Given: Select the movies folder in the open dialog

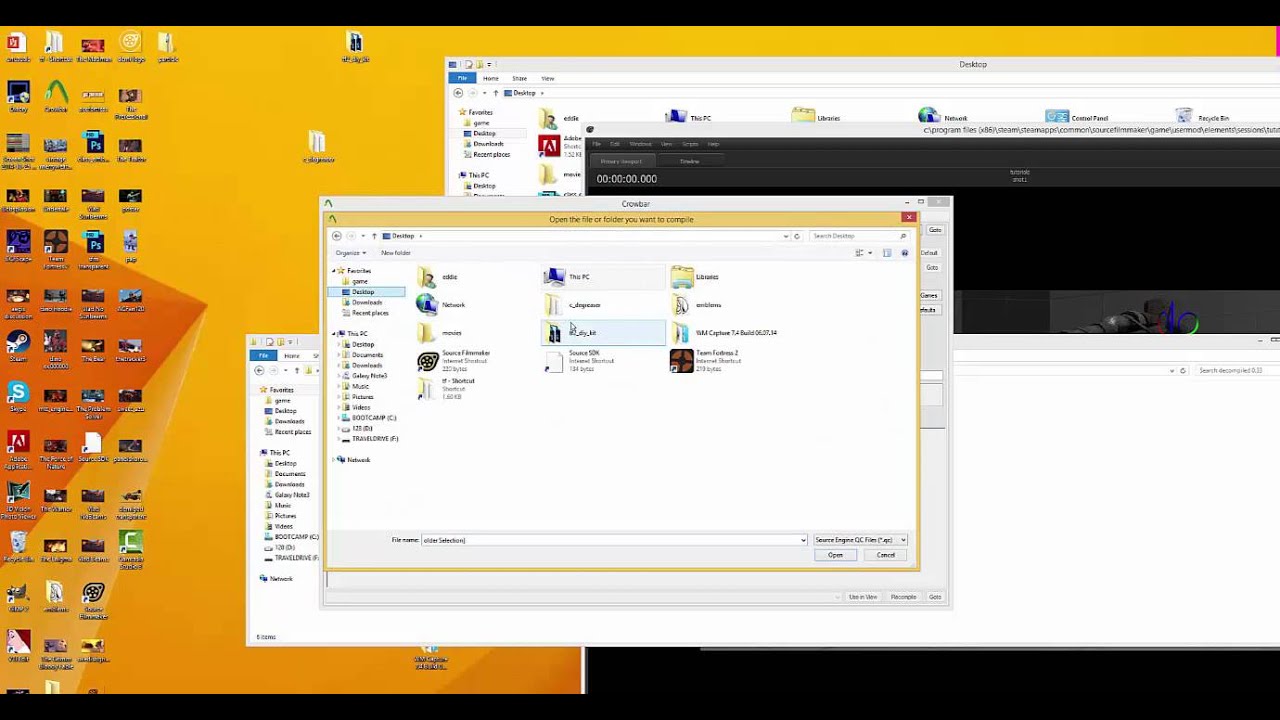Looking at the screenshot, I should tap(440, 333).
